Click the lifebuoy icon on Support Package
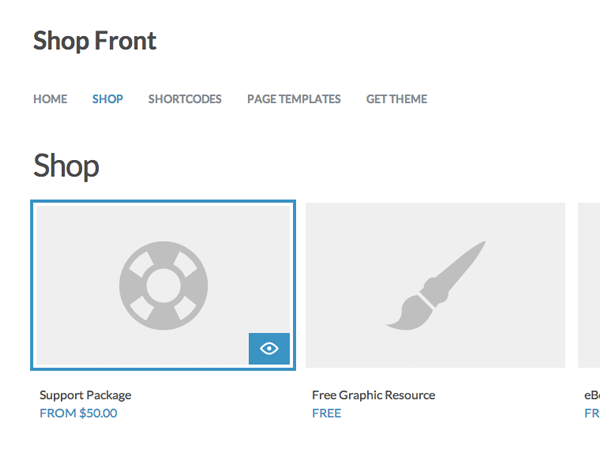The image size is (600, 450). click(x=163, y=285)
